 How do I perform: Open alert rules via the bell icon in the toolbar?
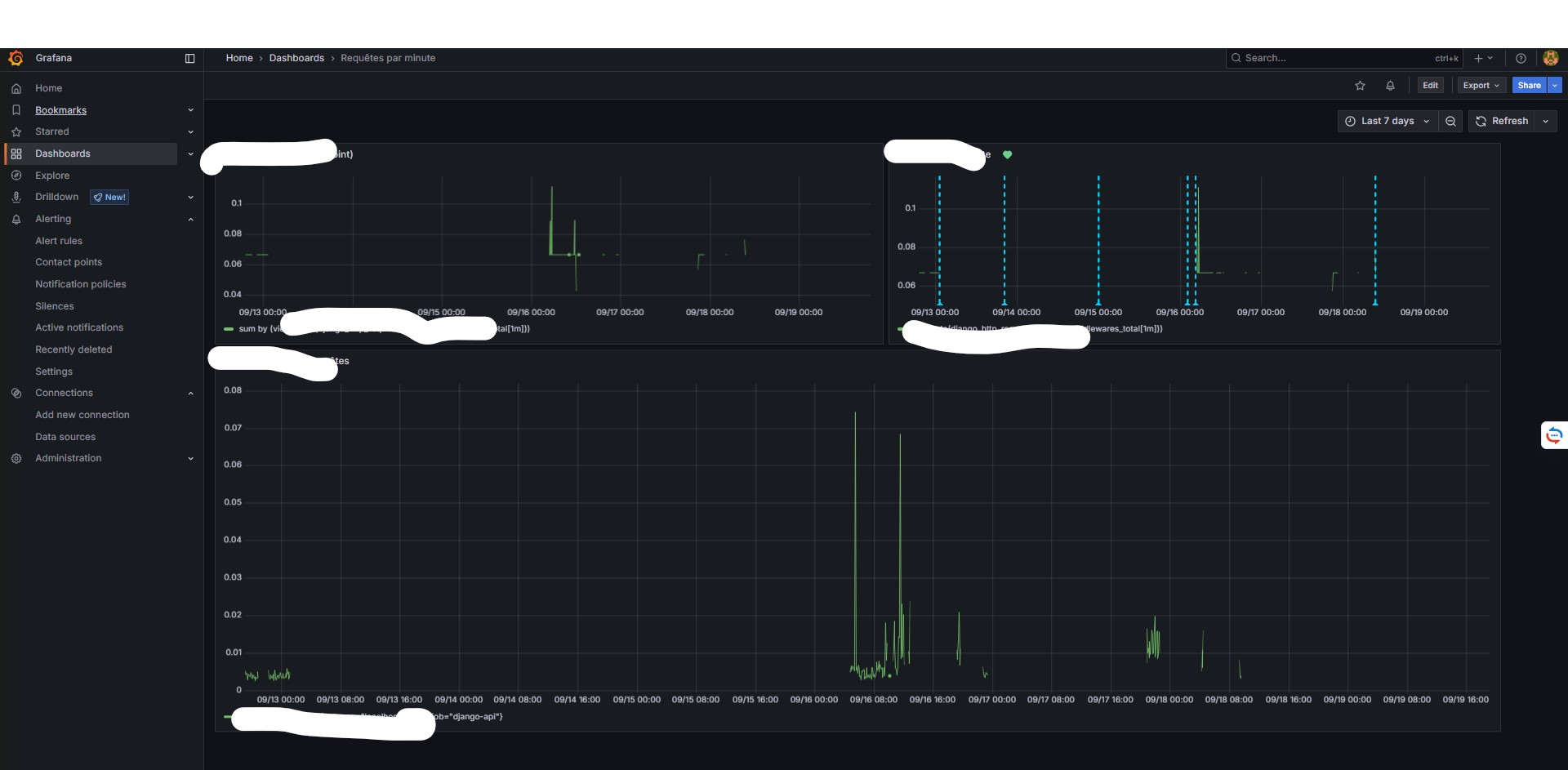tap(1390, 85)
